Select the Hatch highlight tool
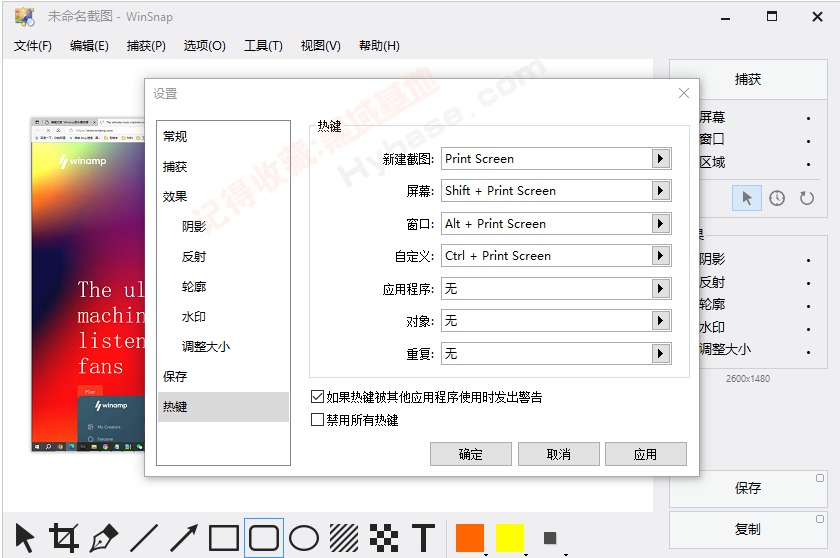Image resolution: width=840 pixels, height=558 pixels. (344, 538)
